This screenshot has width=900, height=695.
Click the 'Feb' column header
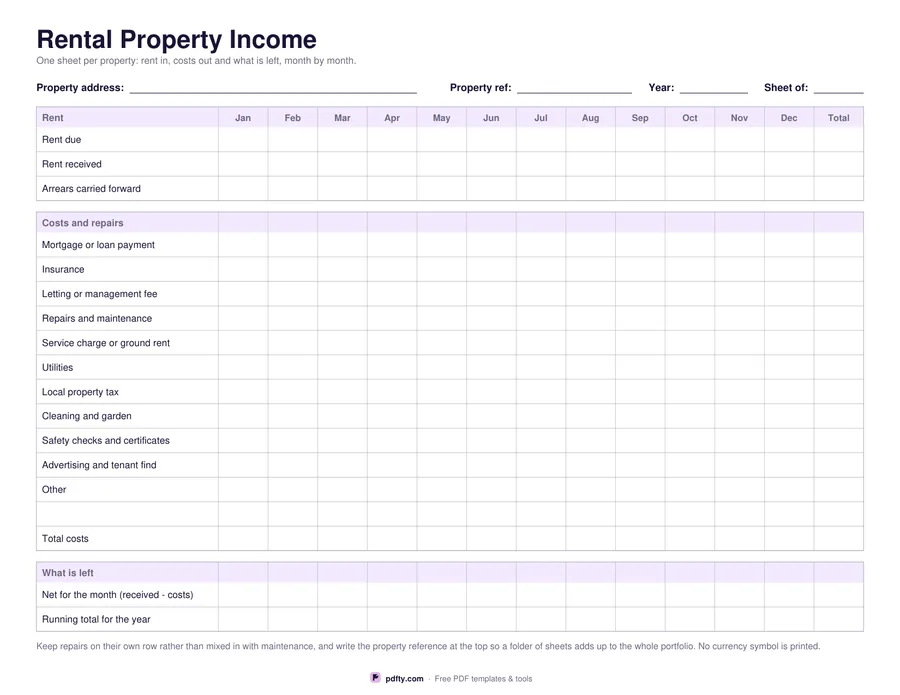pyautogui.click(x=293, y=118)
